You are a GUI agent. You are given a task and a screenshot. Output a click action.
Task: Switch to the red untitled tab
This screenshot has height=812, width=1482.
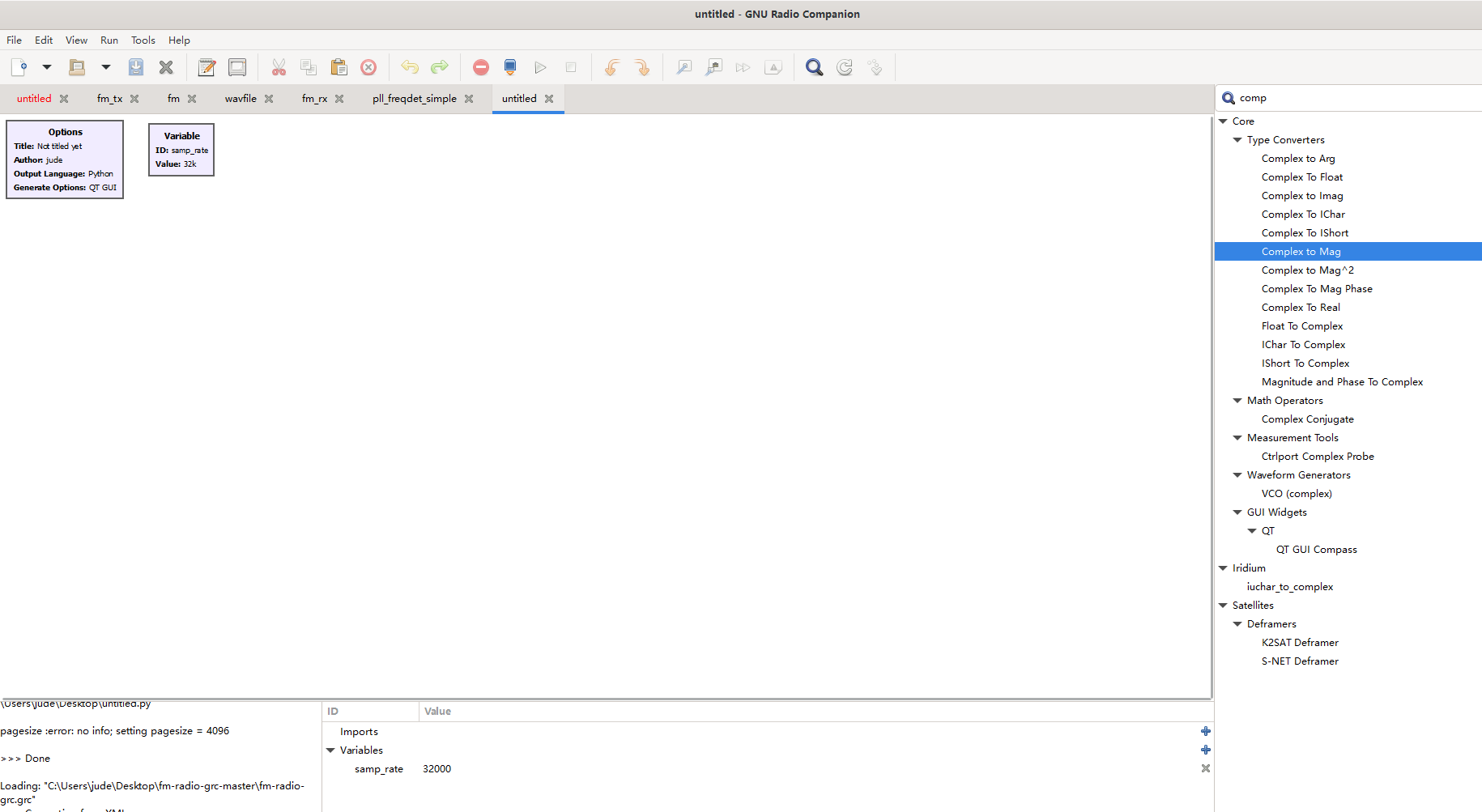tap(34, 98)
